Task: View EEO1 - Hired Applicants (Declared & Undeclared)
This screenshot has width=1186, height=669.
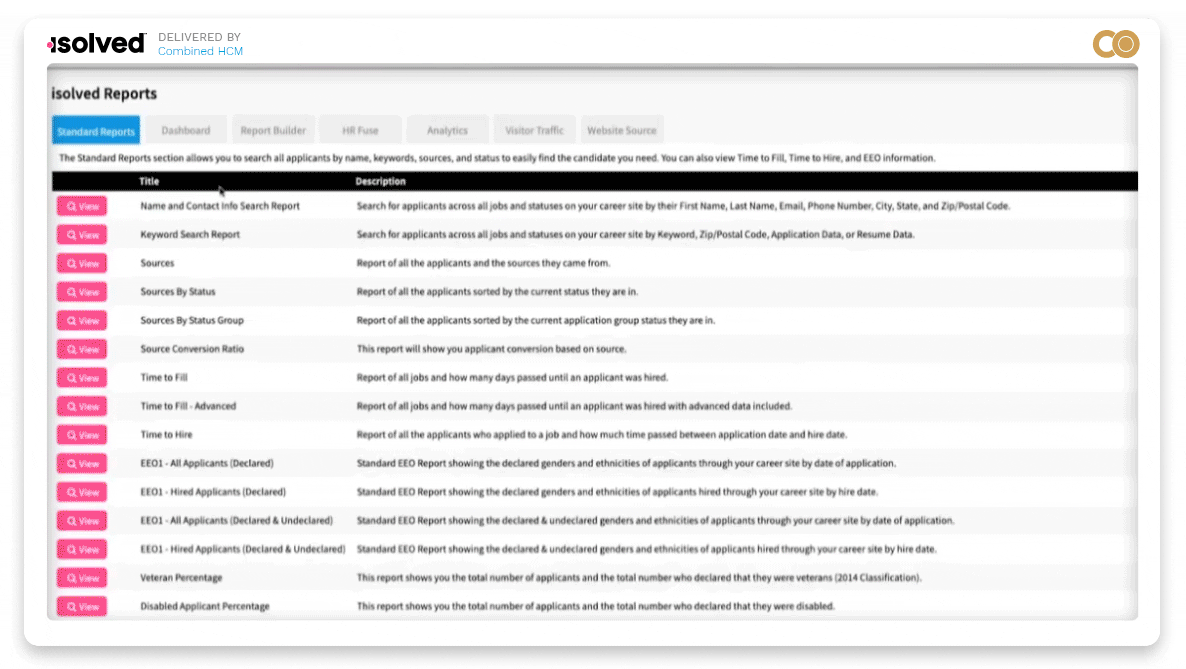Action: tap(82, 549)
